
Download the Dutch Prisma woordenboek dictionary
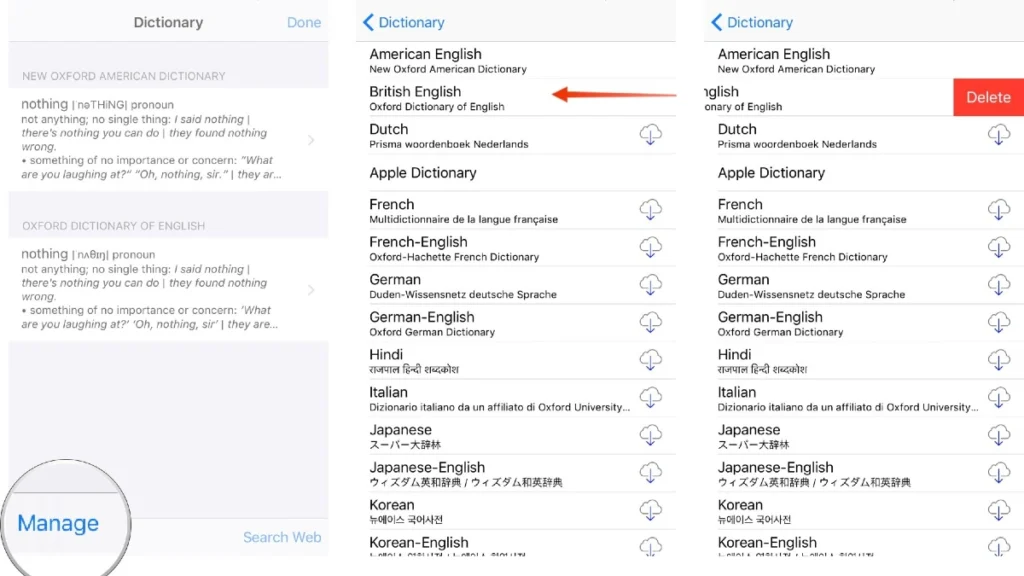(x=651, y=134)
